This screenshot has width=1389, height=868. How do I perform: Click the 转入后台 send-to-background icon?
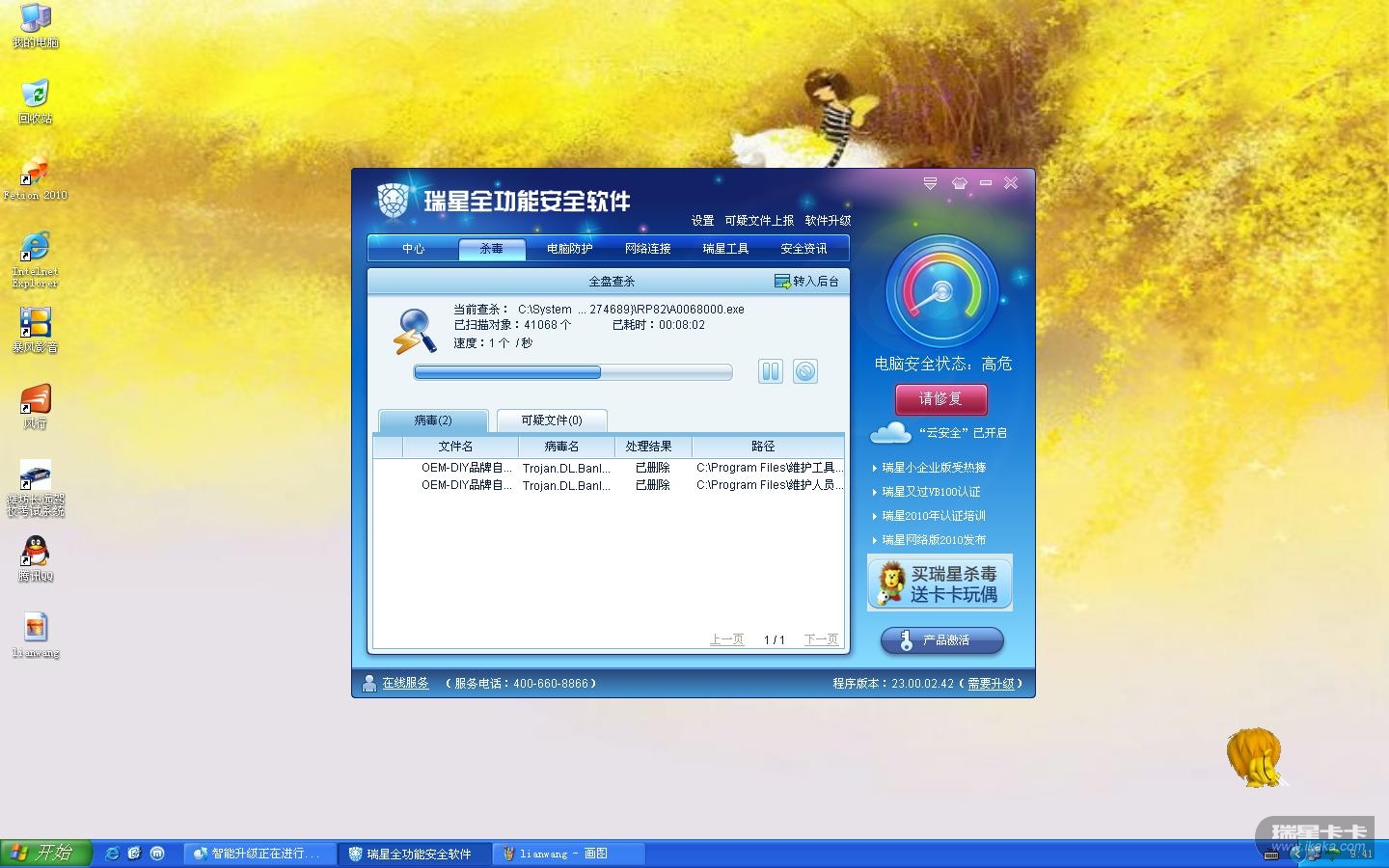pyautogui.click(x=782, y=282)
